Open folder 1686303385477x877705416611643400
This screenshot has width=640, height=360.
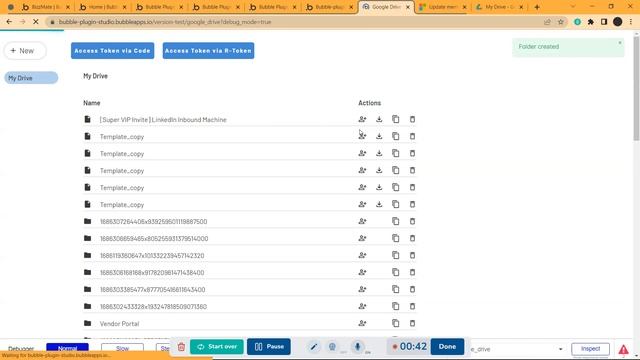click(153, 290)
